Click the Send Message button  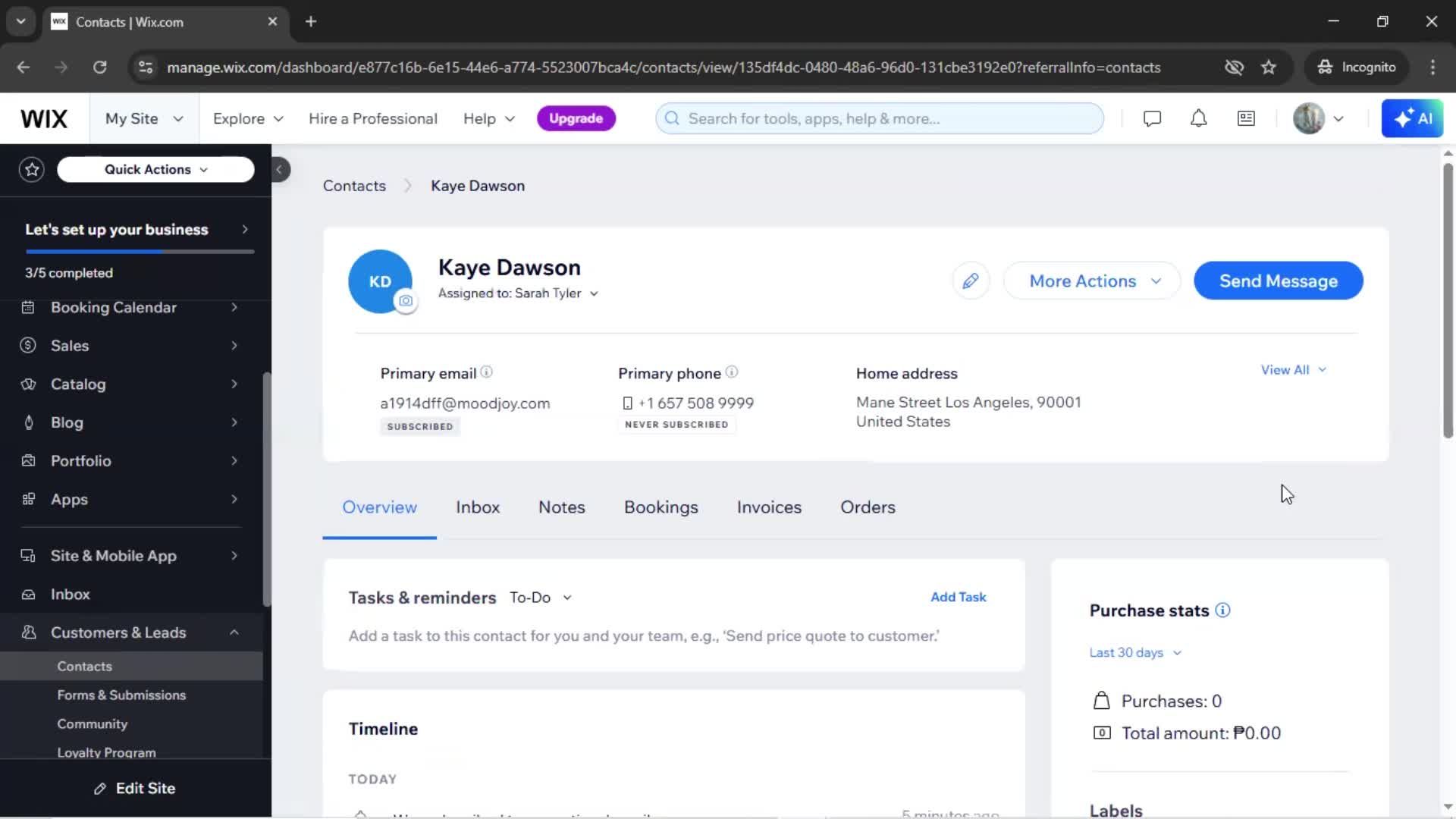tap(1279, 281)
